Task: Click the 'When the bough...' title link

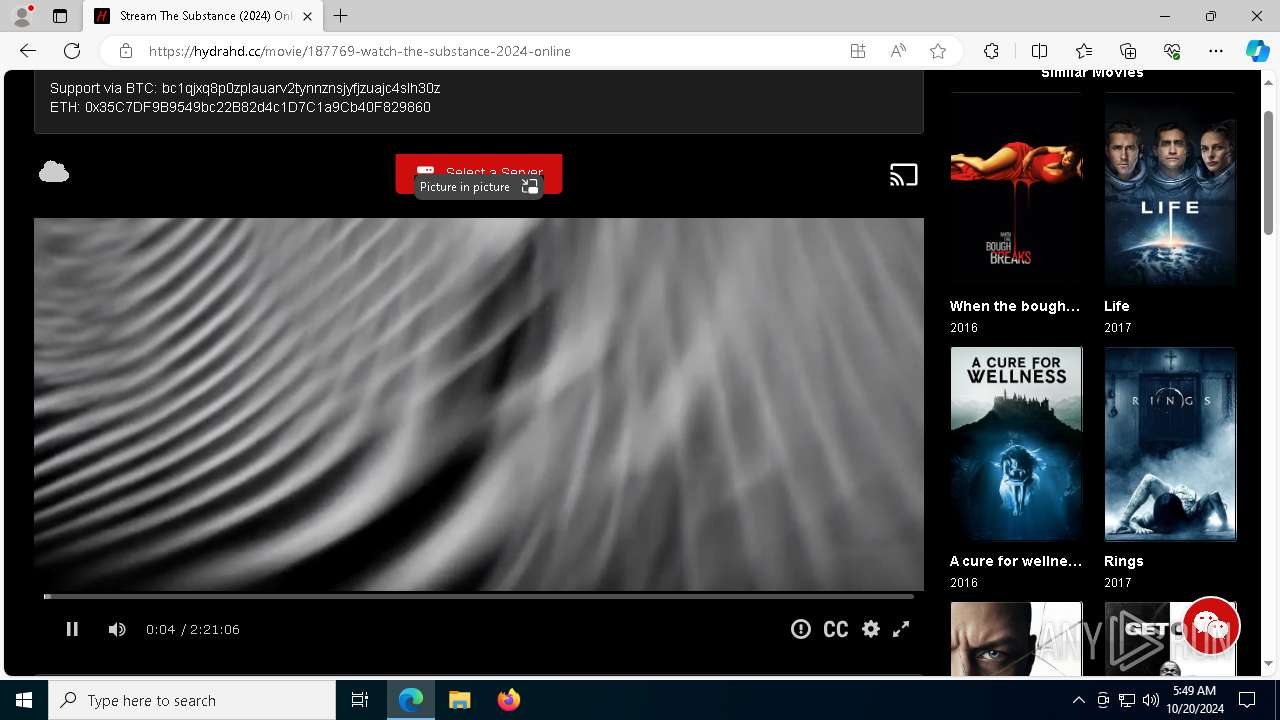Action: (1015, 306)
